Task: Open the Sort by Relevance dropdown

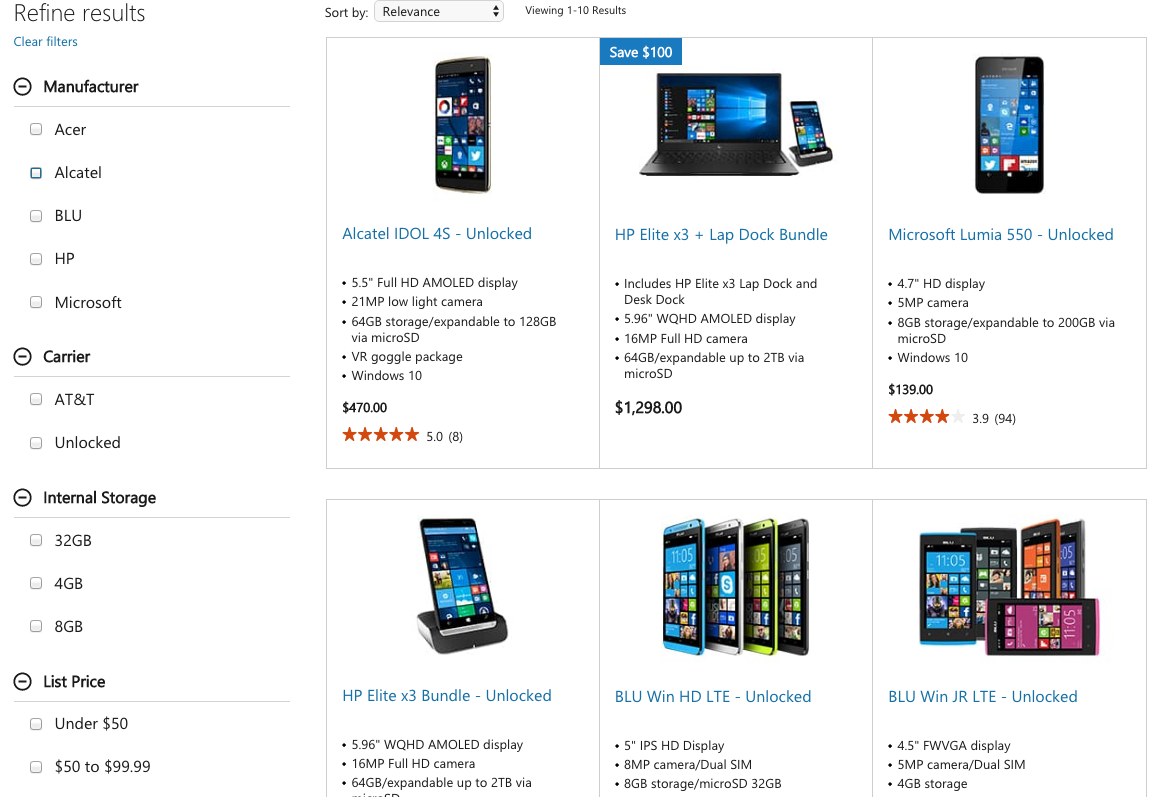Action: point(438,11)
